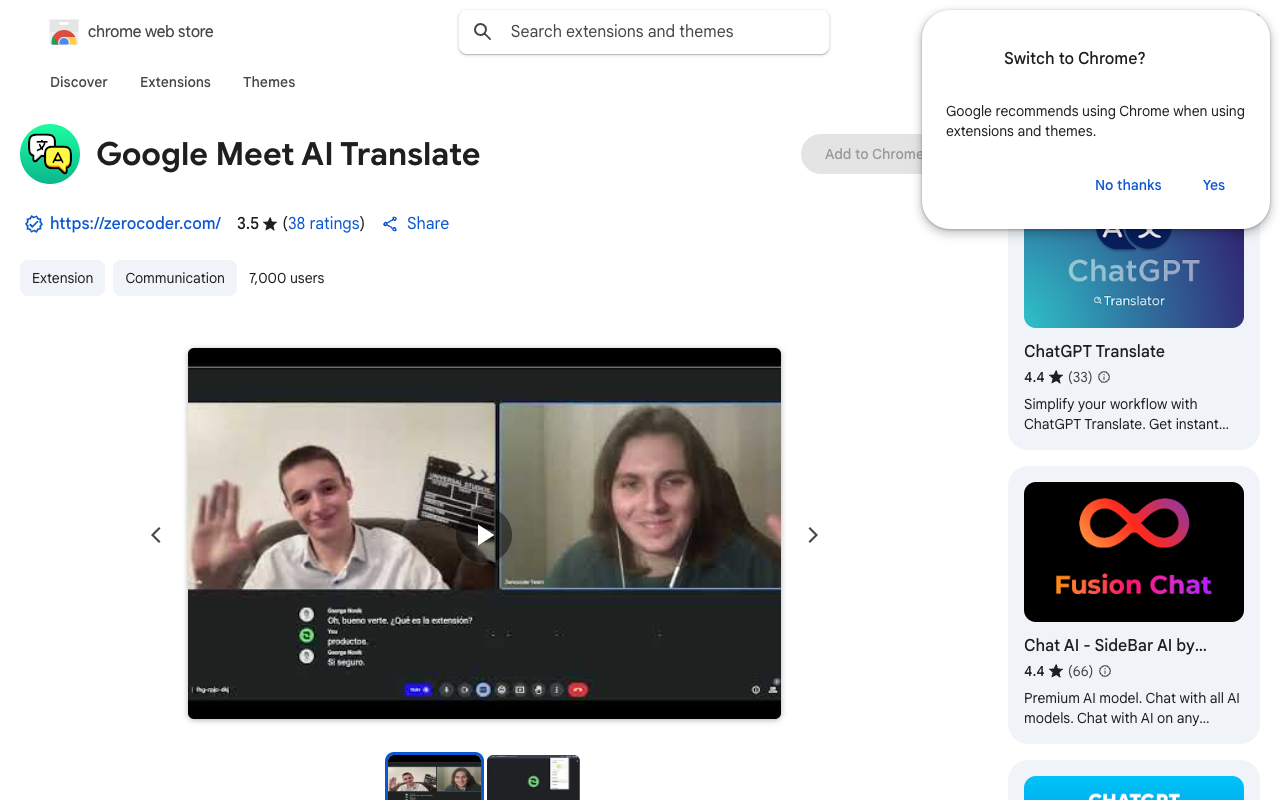1280x800 pixels.
Task: Click the 'Switch to Chrome?' dialog title
Action: click(x=1075, y=58)
